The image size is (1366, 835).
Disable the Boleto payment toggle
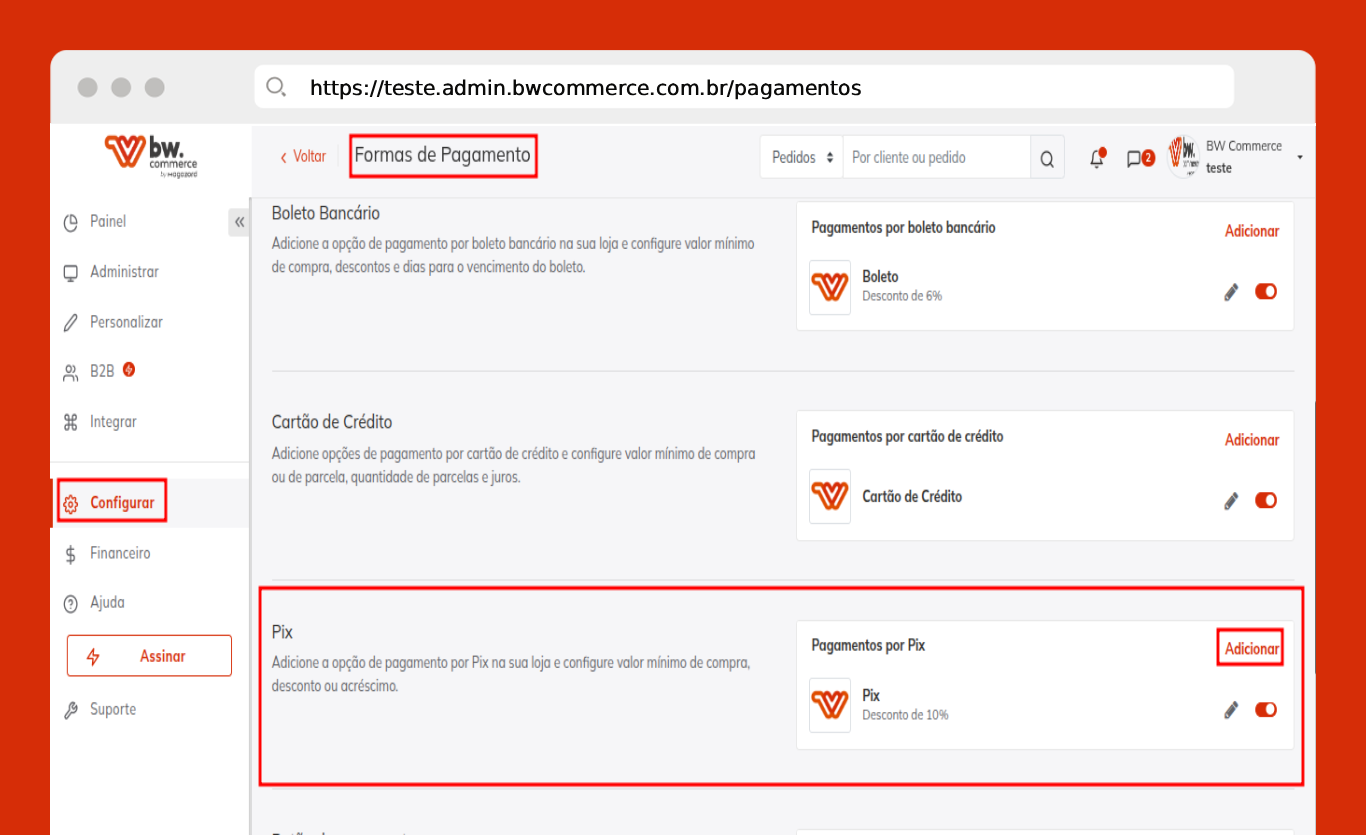(x=1266, y=292)
